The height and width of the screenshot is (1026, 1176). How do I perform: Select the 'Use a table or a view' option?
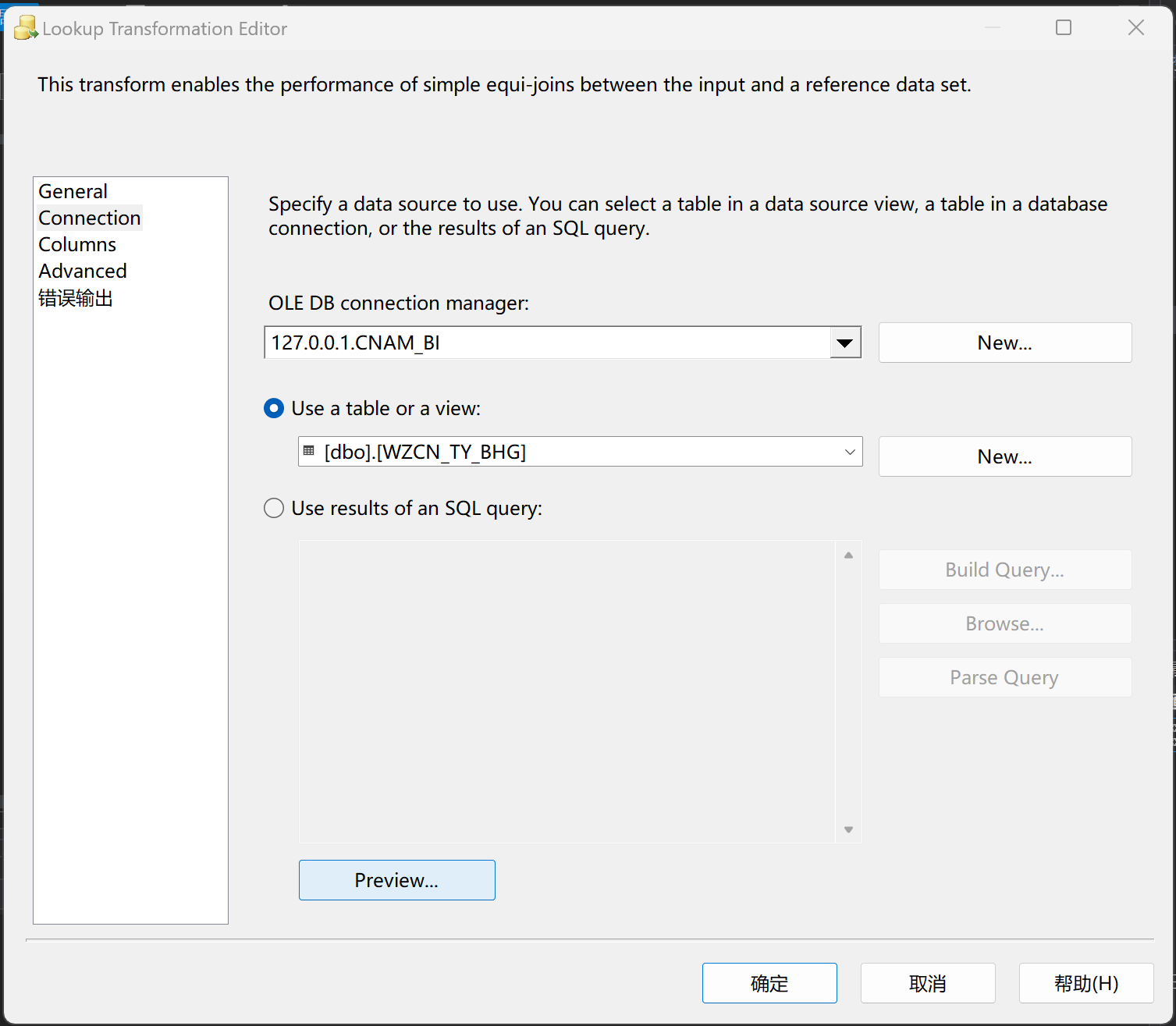274,408
